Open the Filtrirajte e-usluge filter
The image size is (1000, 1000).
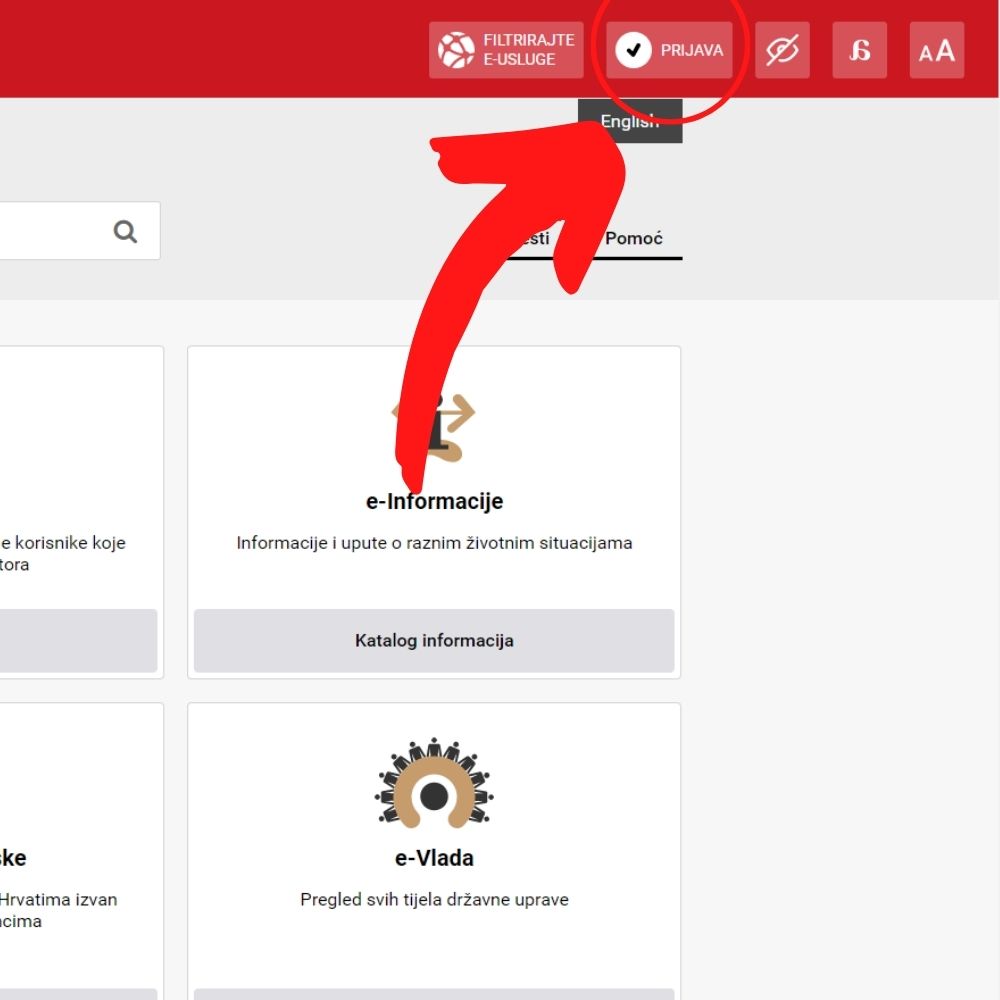[x=506, y=50]
